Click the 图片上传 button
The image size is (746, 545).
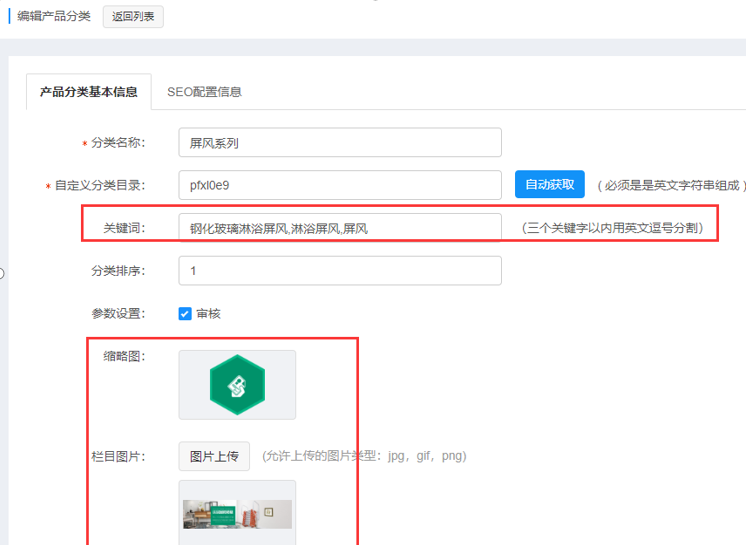(x=214, y=457)
